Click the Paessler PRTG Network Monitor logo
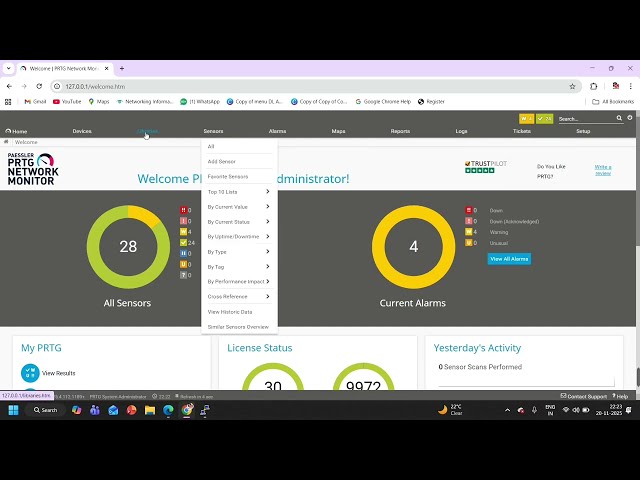The image size is (640, 480). (x=33, y=169)
